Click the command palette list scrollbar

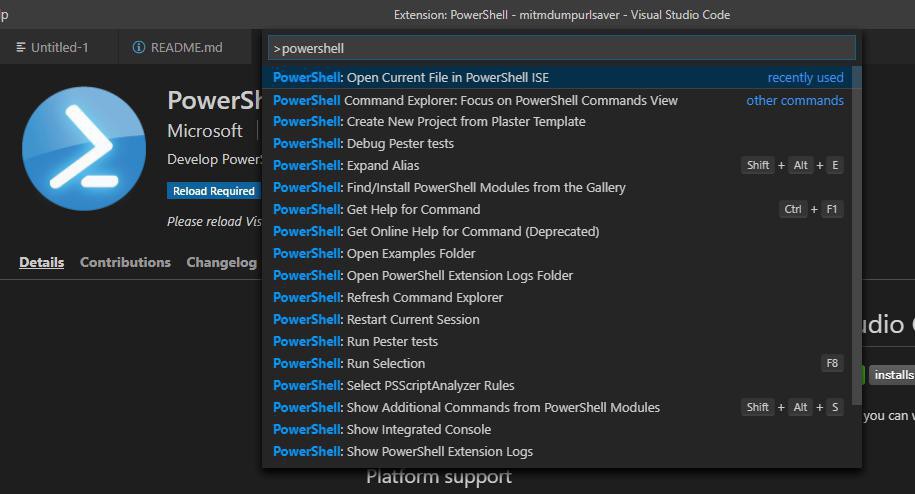point(857,235)
